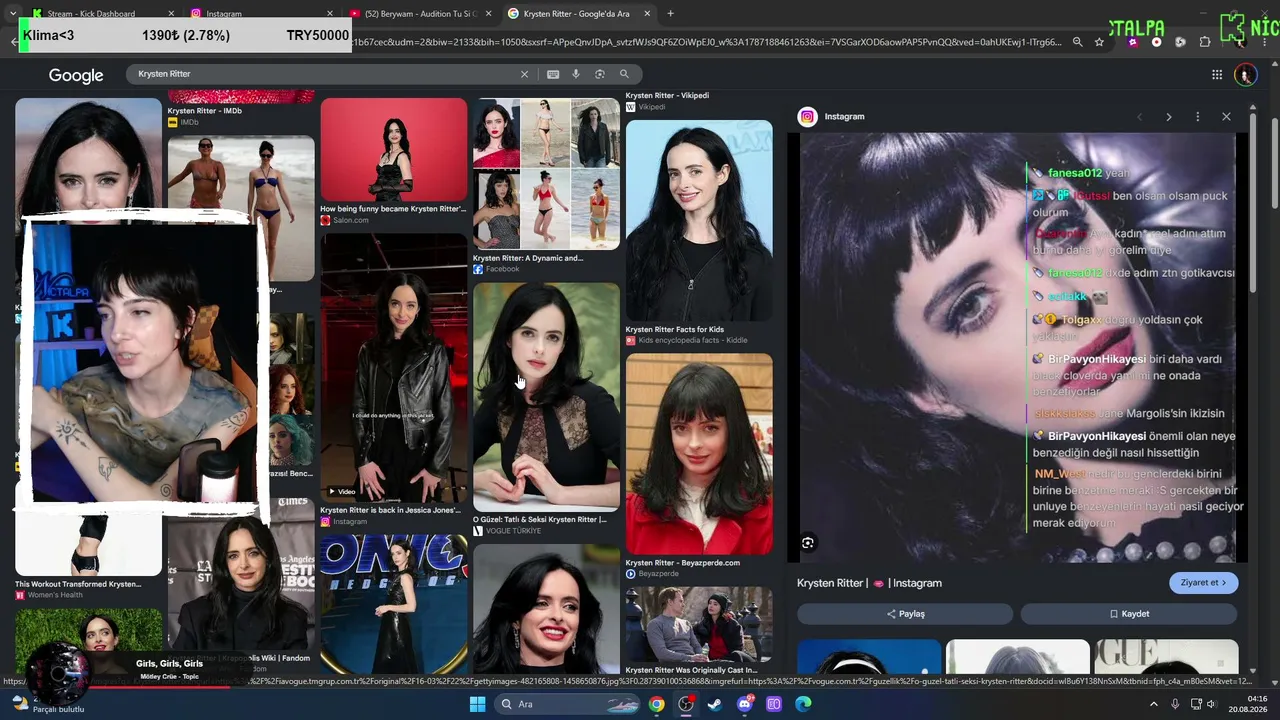Open Krysten Ritter Was Originally Cast result

[691, 670]
